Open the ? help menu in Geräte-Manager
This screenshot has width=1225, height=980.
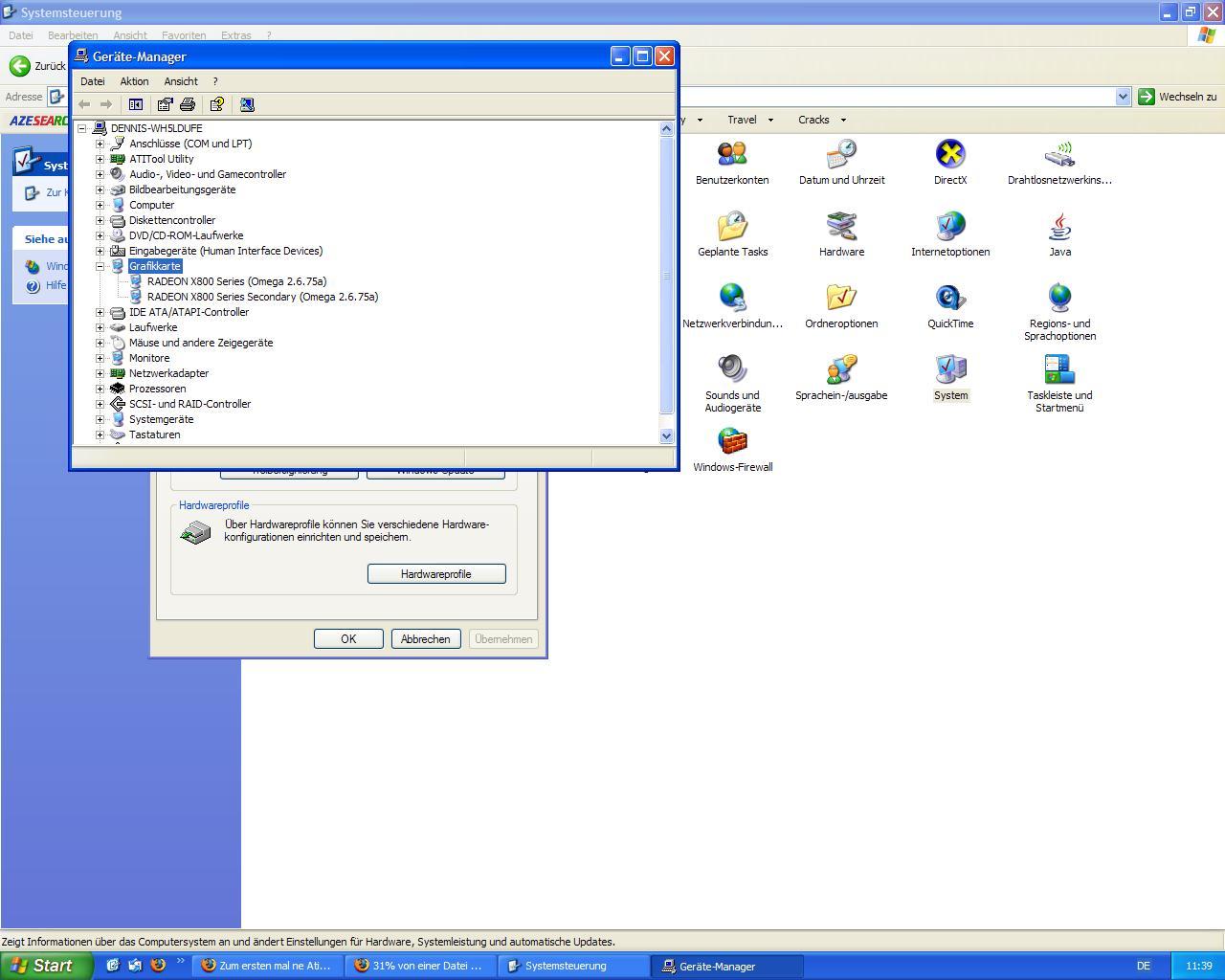click(215, 81)
